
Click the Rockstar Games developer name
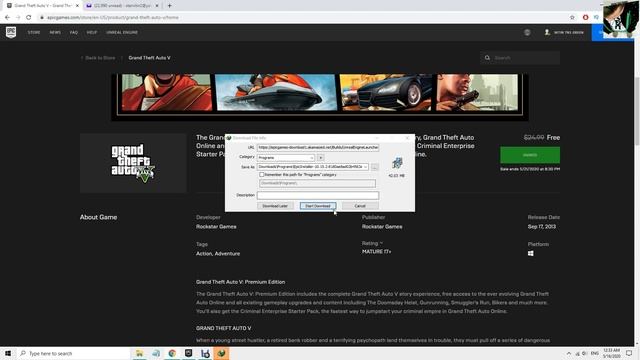pos(216,227)
